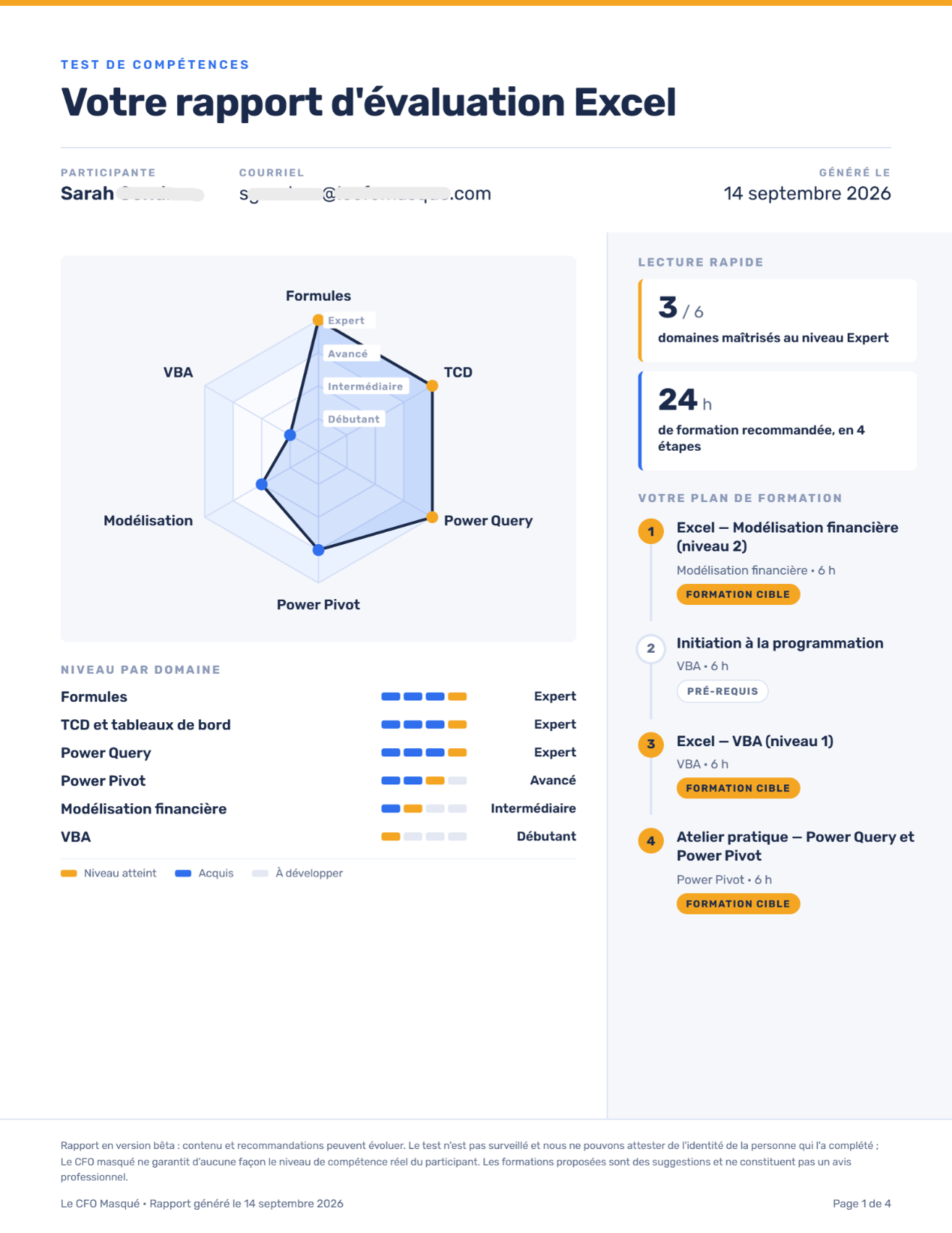Image resolution: width=952 pixels, height=1233 pixels.
Task: Click the VBA level progress bar
Action: [x=424, y=836]
